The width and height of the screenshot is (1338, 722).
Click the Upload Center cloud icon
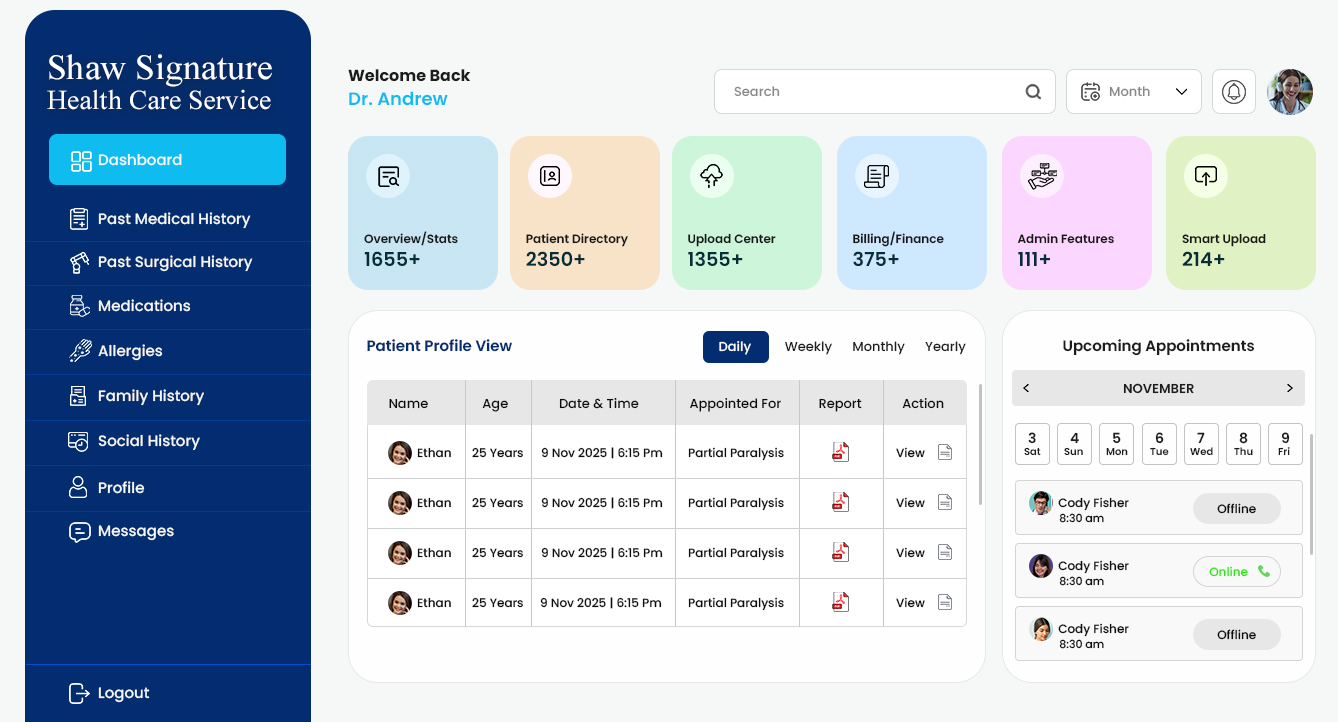click(711, 177)
